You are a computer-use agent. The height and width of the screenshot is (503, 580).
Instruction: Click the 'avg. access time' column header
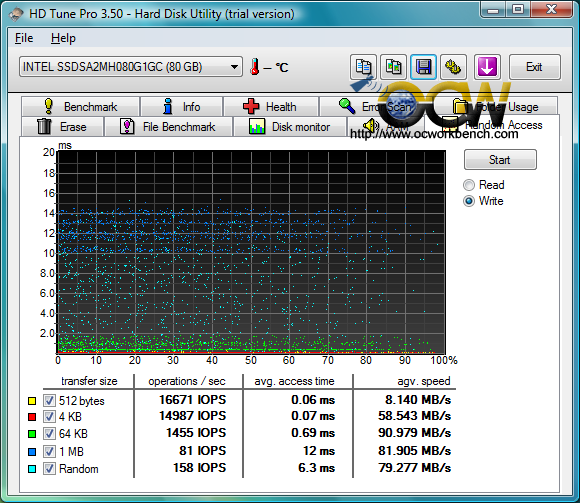(x=294, y=381)
